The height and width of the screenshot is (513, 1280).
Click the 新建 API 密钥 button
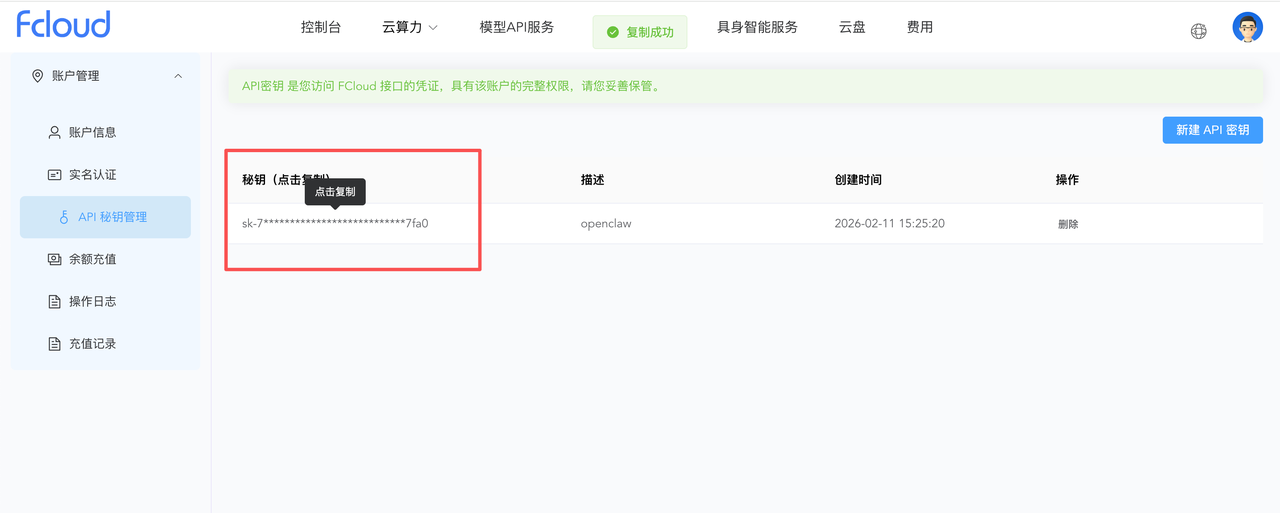[x=1212, y=130]
